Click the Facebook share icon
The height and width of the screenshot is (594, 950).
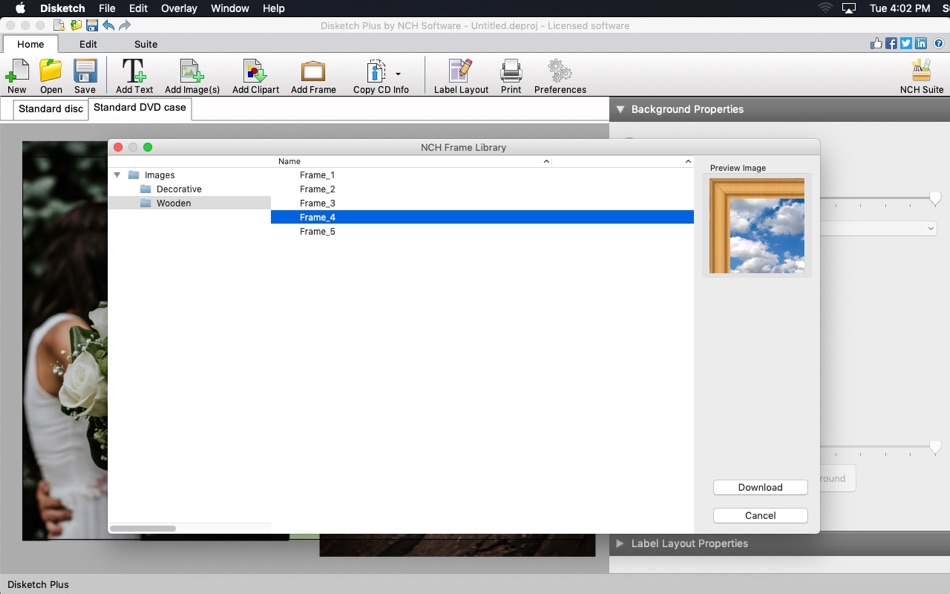[x=891, y=43]
